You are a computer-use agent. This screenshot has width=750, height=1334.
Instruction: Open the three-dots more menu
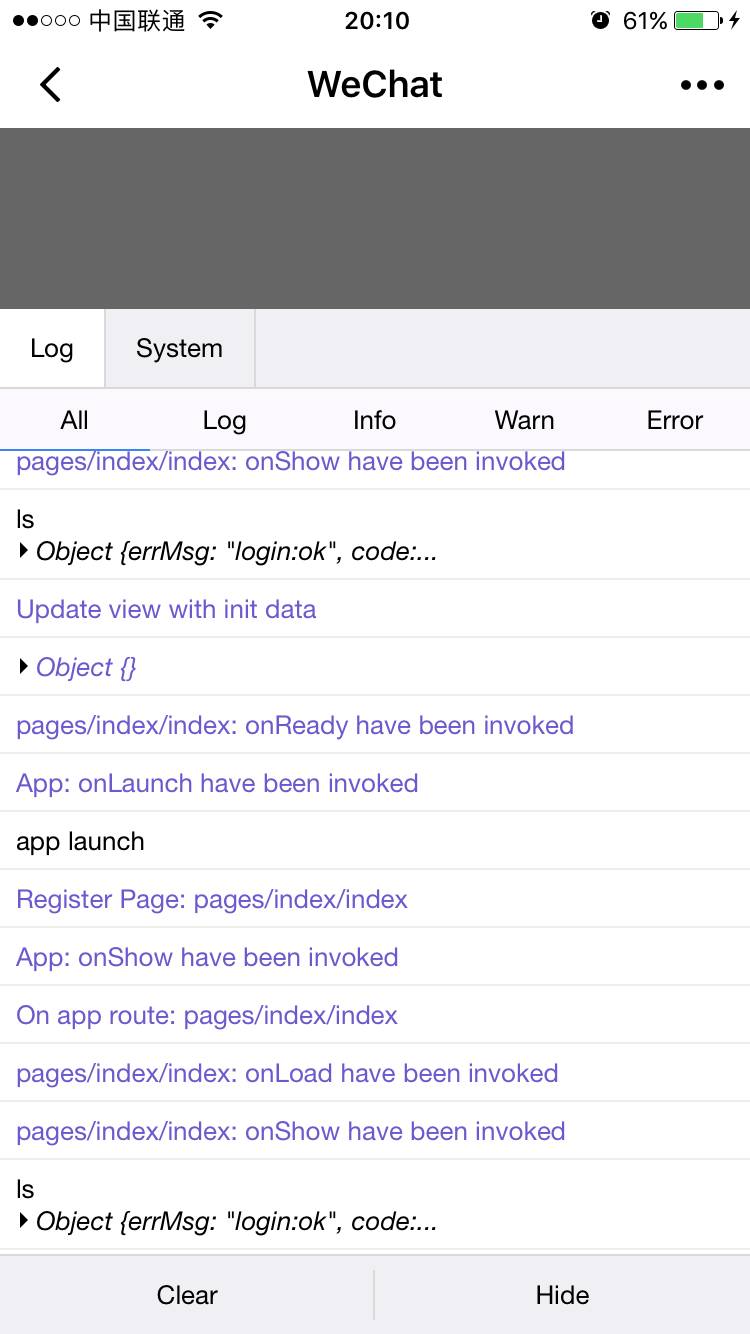tap(702, 85)
